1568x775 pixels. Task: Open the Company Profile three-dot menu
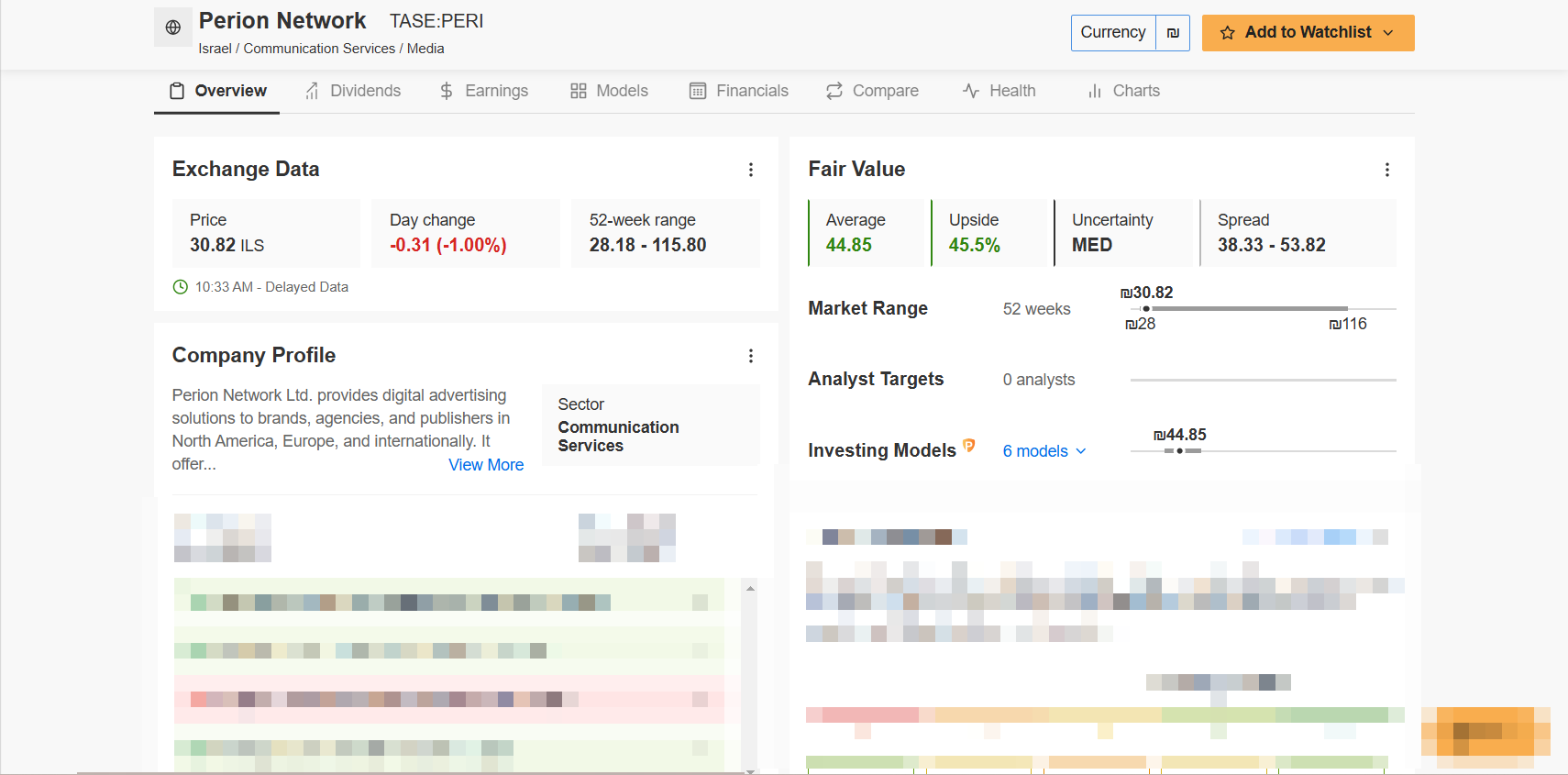(751, 356)
